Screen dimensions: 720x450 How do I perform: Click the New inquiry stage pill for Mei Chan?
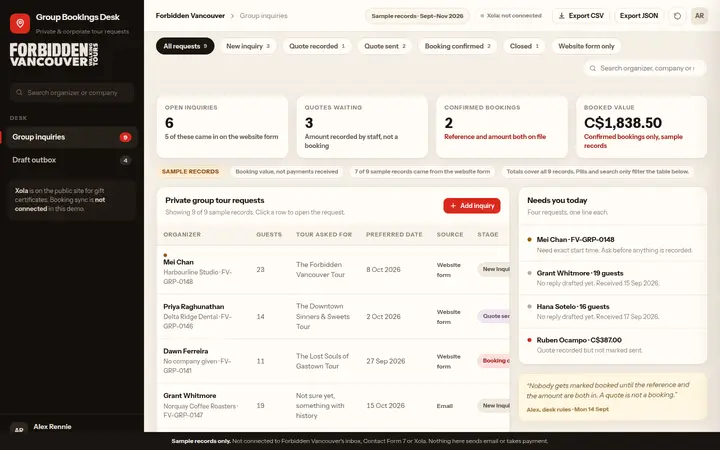pos(494,270)
